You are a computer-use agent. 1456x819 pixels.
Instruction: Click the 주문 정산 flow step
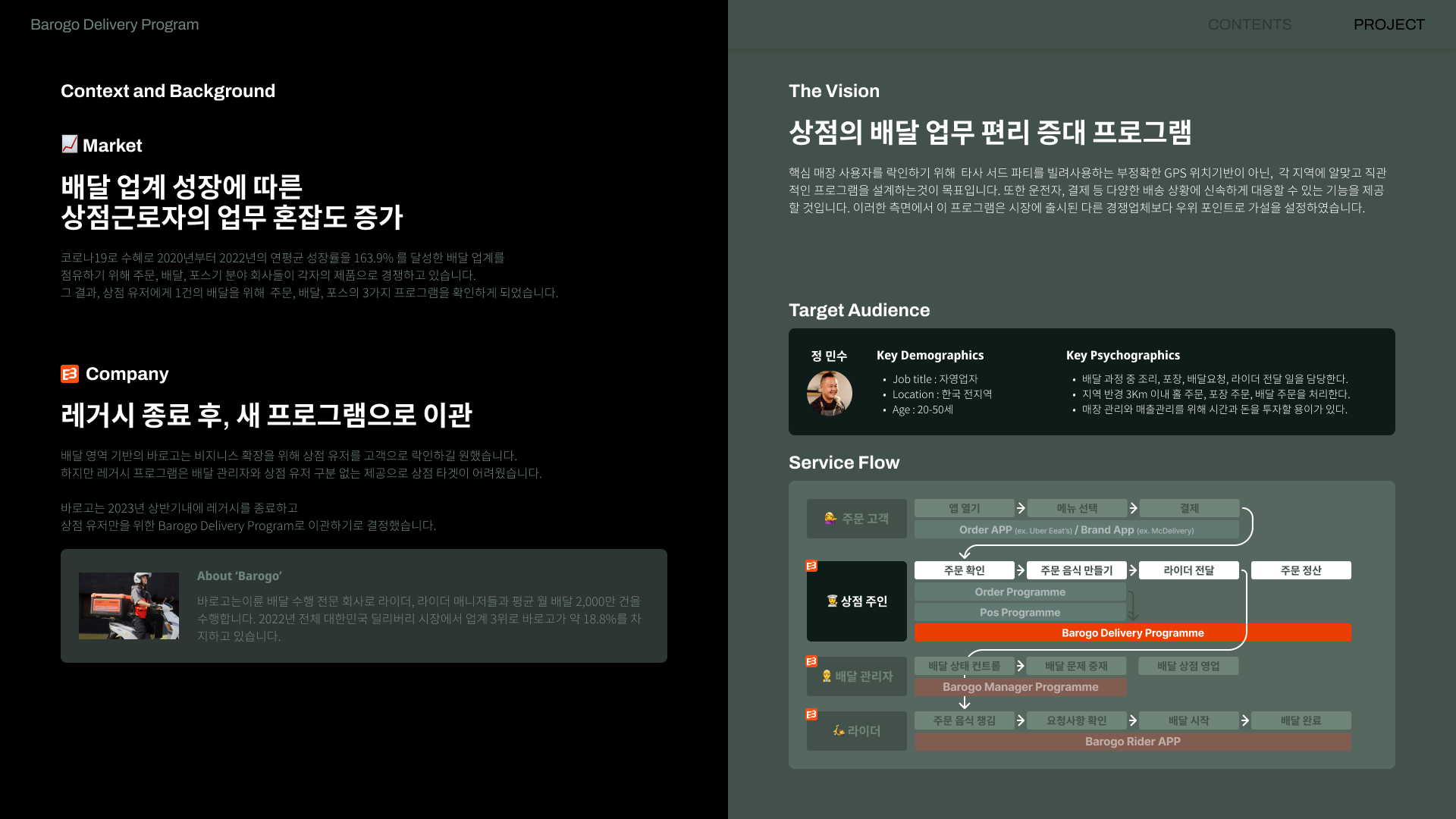(1301, 570)
